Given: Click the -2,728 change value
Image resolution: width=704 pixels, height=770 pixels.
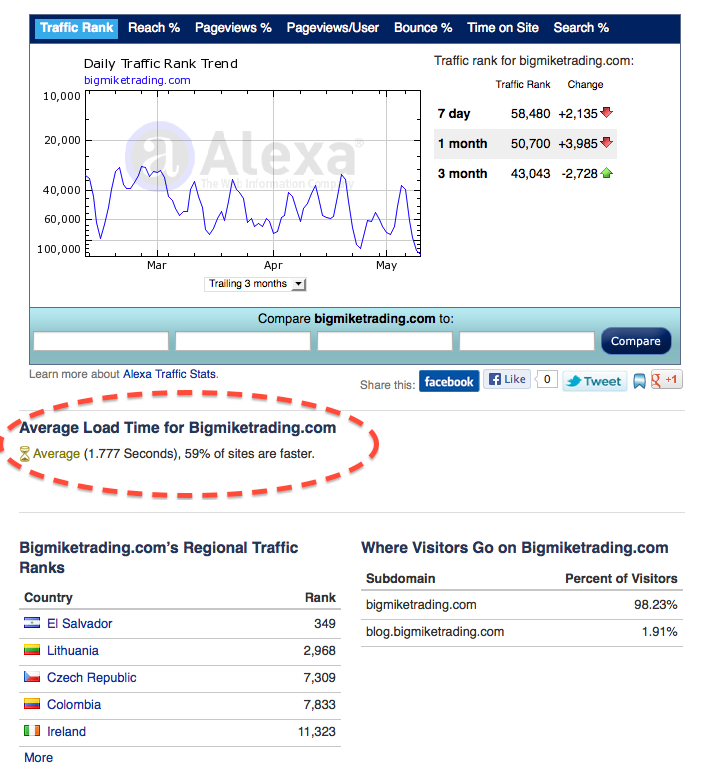Looking at the screenshot, I should pos(580,174).
